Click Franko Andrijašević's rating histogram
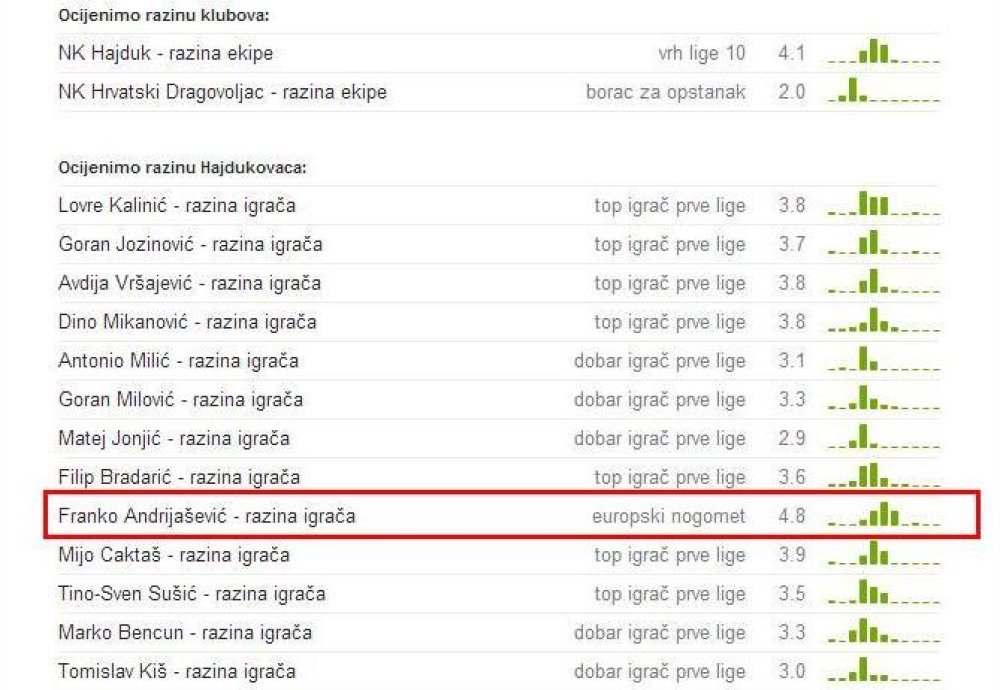This screenshot has width=1000, height=690. [883, 517]
